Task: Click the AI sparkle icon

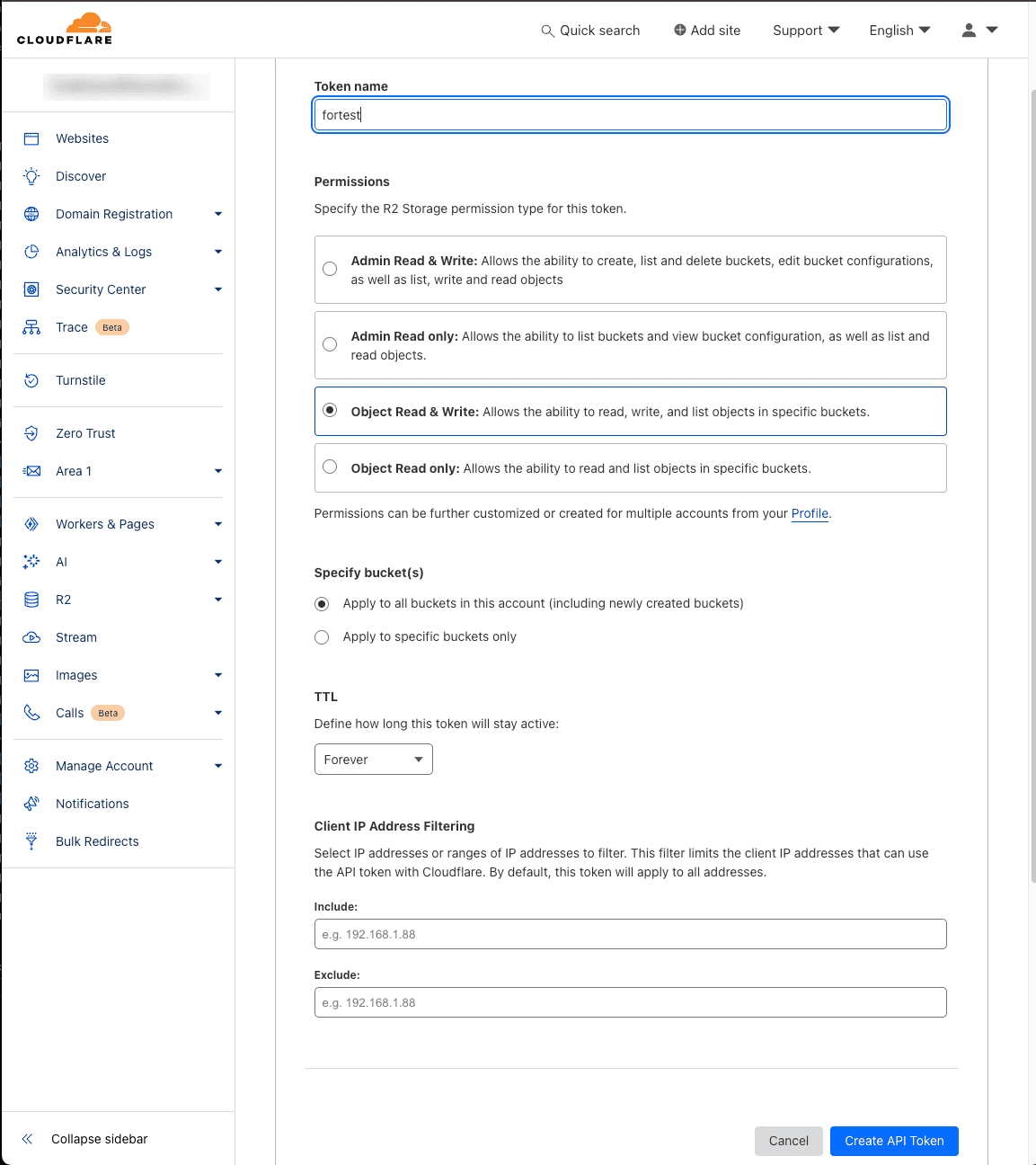Action: (31, 562)
